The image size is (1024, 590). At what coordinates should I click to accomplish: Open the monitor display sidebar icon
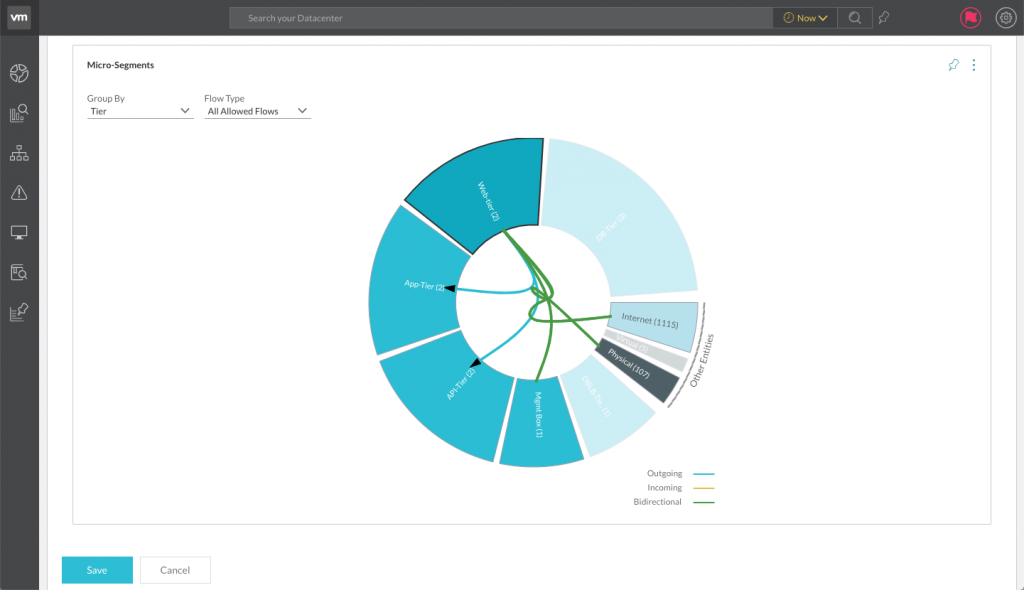(19, 232)
